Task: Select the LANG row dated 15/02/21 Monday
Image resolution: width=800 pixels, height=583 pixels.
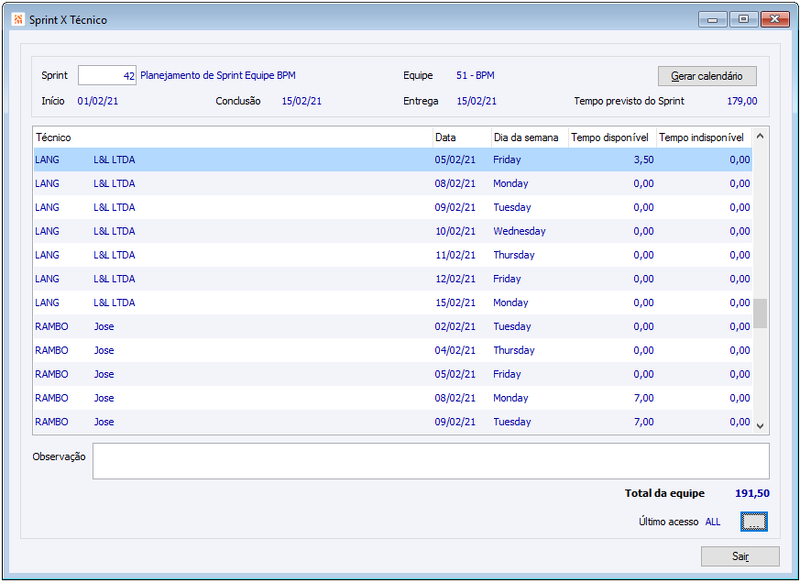Action: 392,302
